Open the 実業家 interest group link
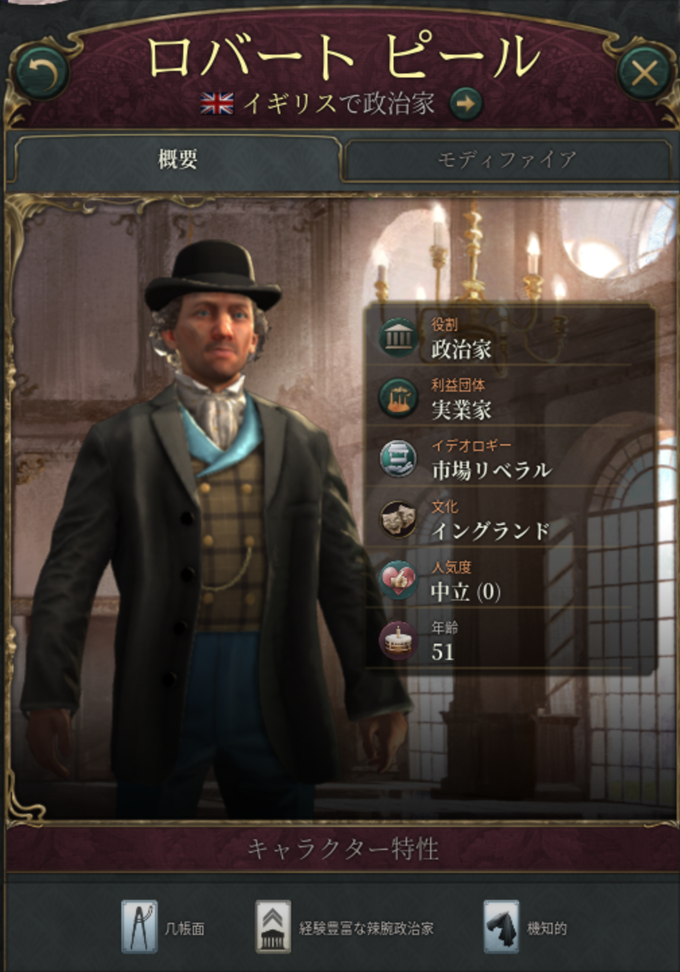Screen dimensions: 680x972 [x=461, y=410]
